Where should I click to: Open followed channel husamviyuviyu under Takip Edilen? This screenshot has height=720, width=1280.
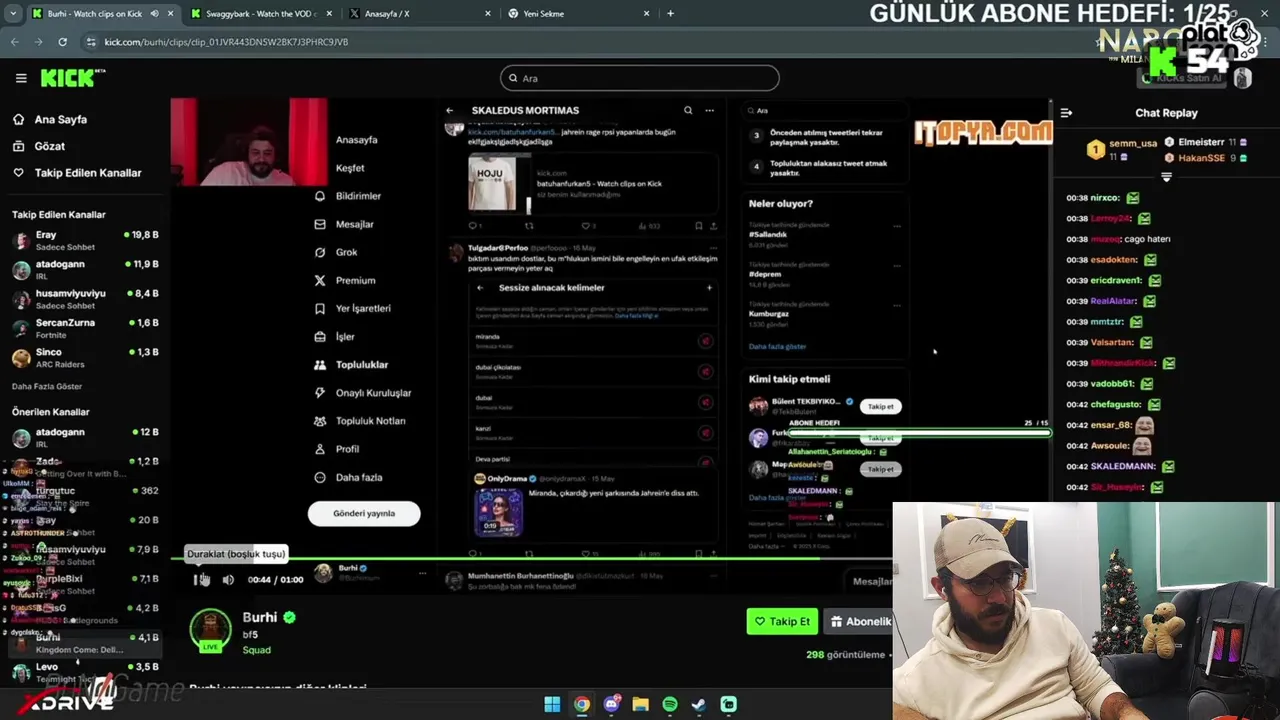[85, 299]
